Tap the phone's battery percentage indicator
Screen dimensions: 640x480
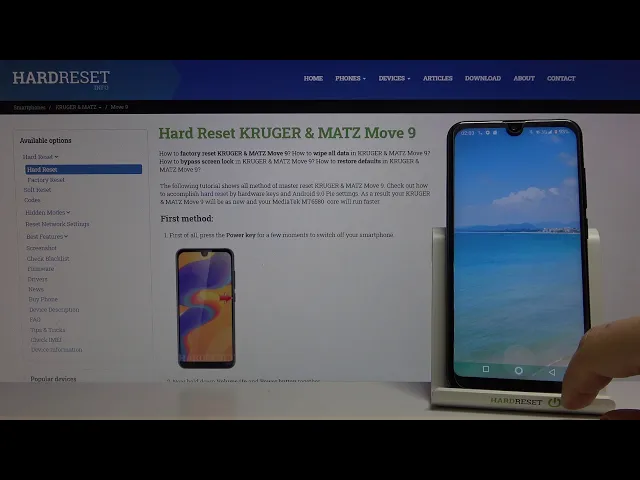564,132
